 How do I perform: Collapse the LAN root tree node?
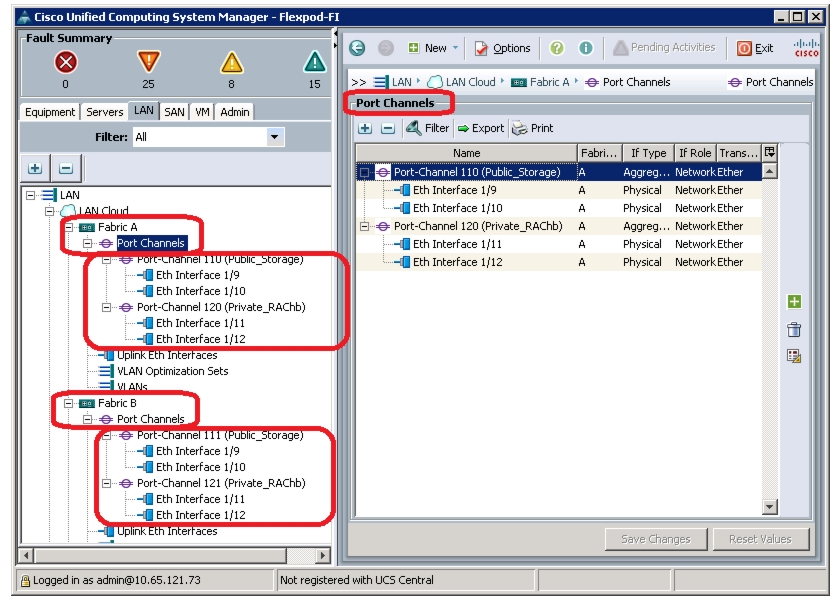click(31, 195)
